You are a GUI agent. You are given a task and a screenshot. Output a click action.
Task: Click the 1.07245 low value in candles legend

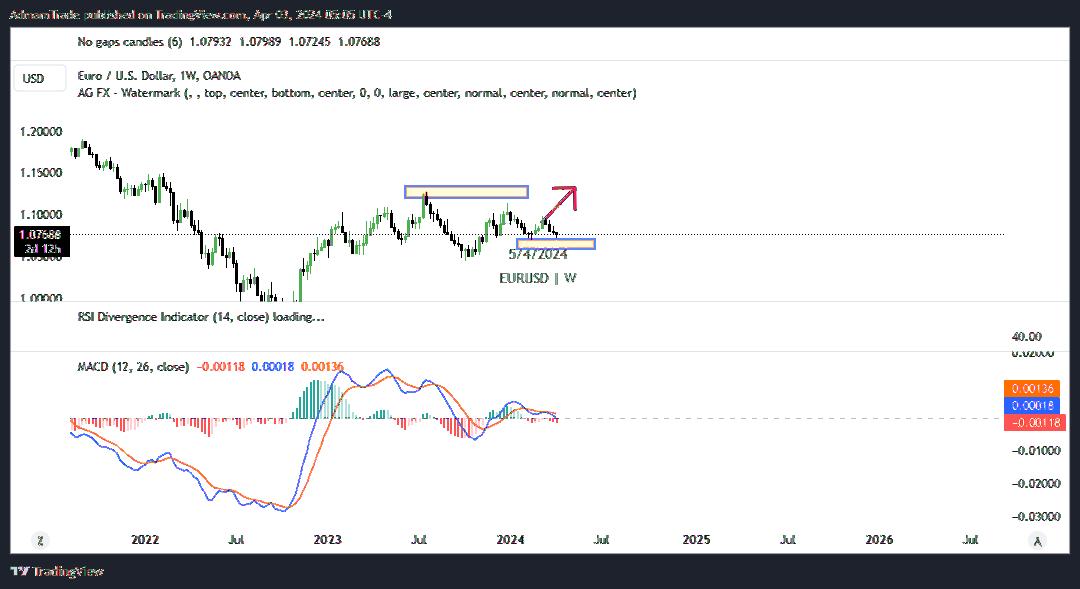(x=310, y=42)
